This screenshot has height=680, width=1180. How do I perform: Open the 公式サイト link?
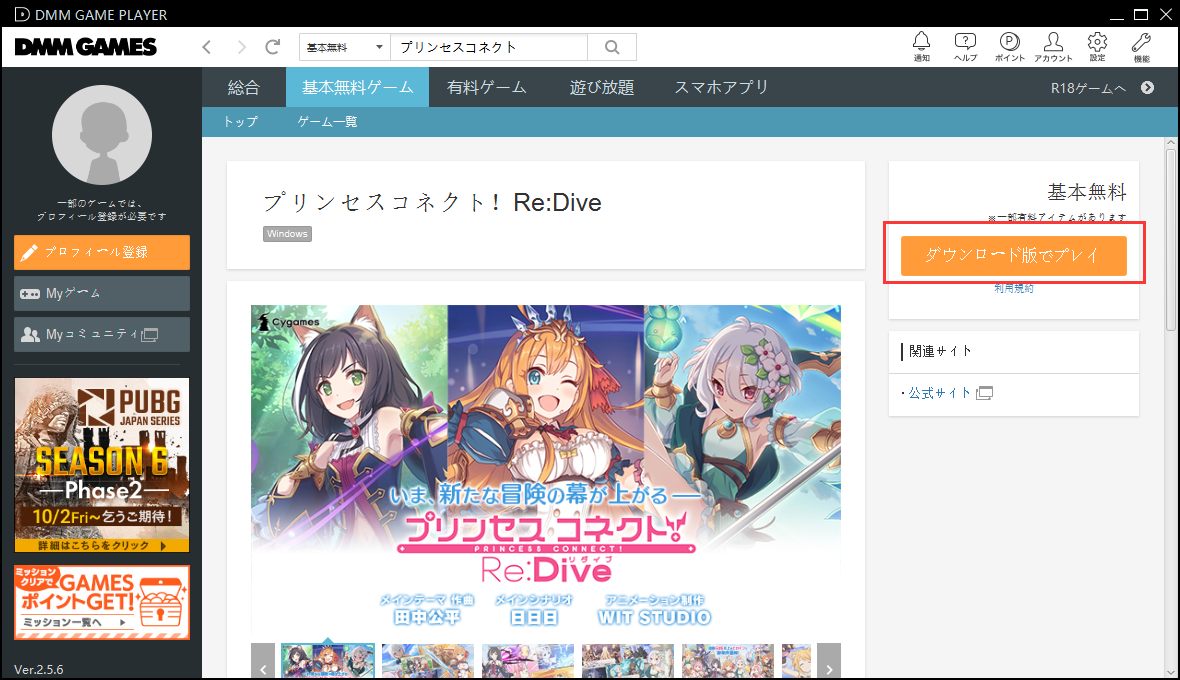pyautogui.click(x=939, y=393)
